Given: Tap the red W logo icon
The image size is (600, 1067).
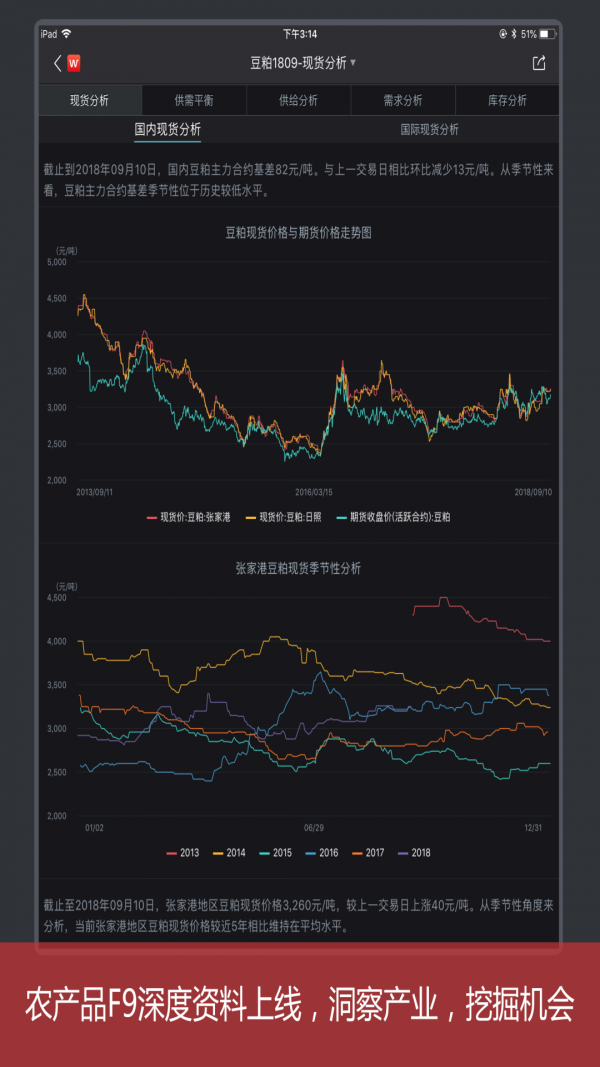Looking at the screenshot, I should [x=74, y=63].
